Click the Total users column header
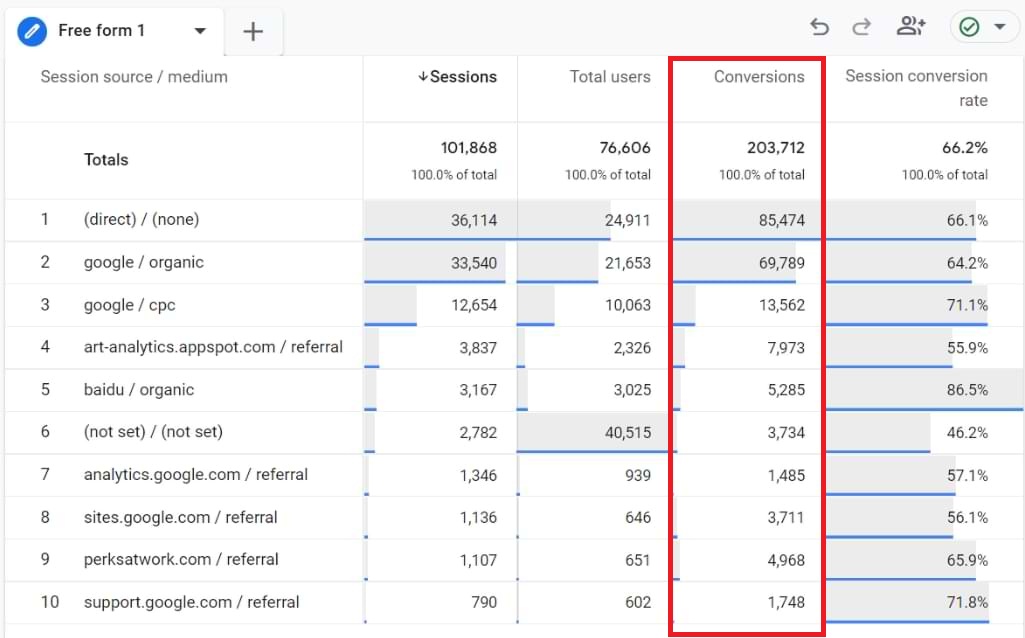This screenshot has height=638, width=1025. (609, 77)
